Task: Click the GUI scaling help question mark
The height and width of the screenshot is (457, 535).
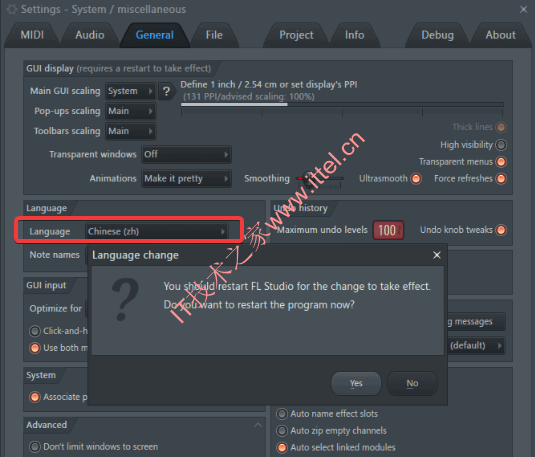Action: [x=166, y=91]
